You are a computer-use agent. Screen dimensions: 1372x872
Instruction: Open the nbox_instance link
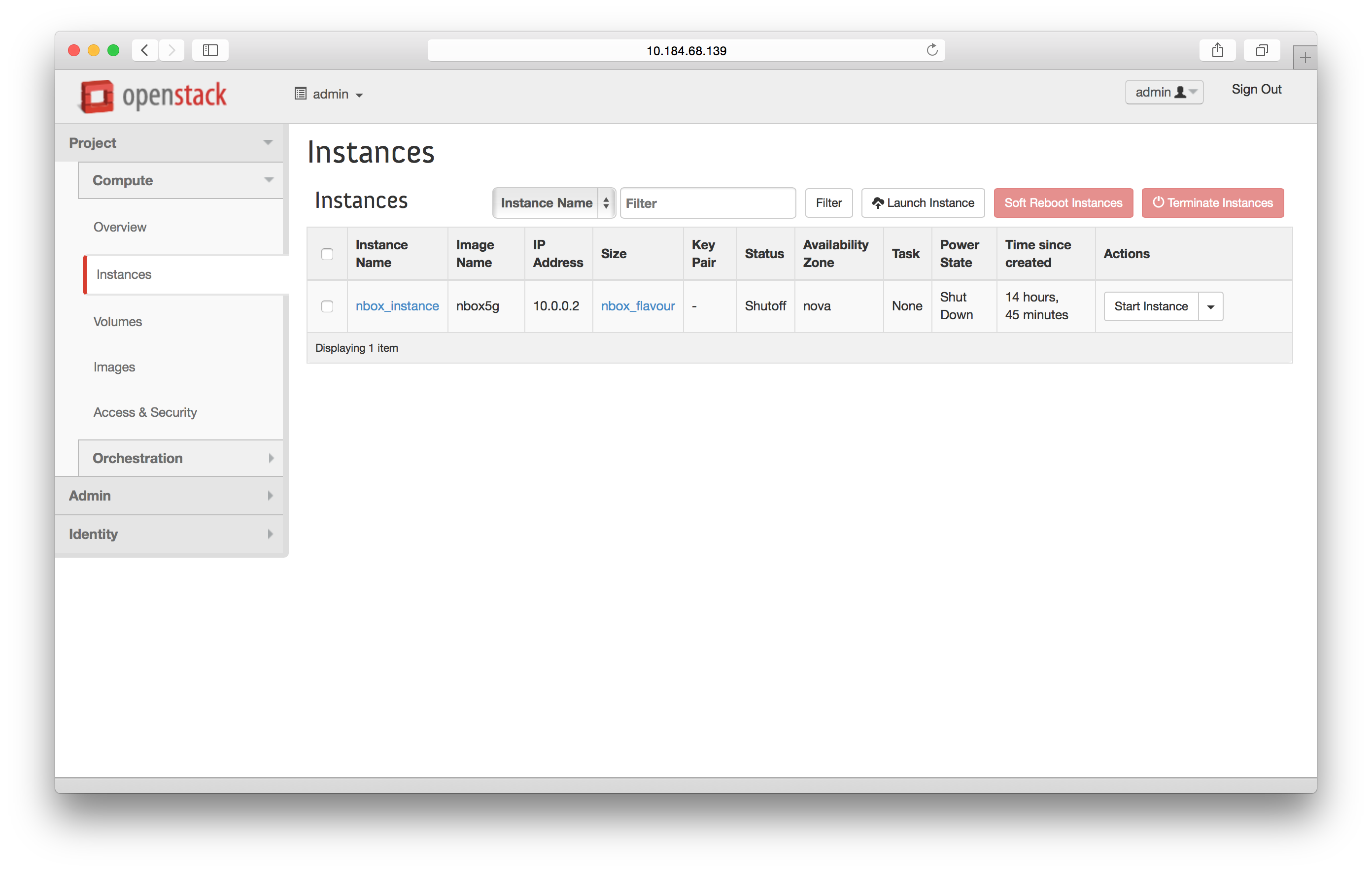point(397,306)
